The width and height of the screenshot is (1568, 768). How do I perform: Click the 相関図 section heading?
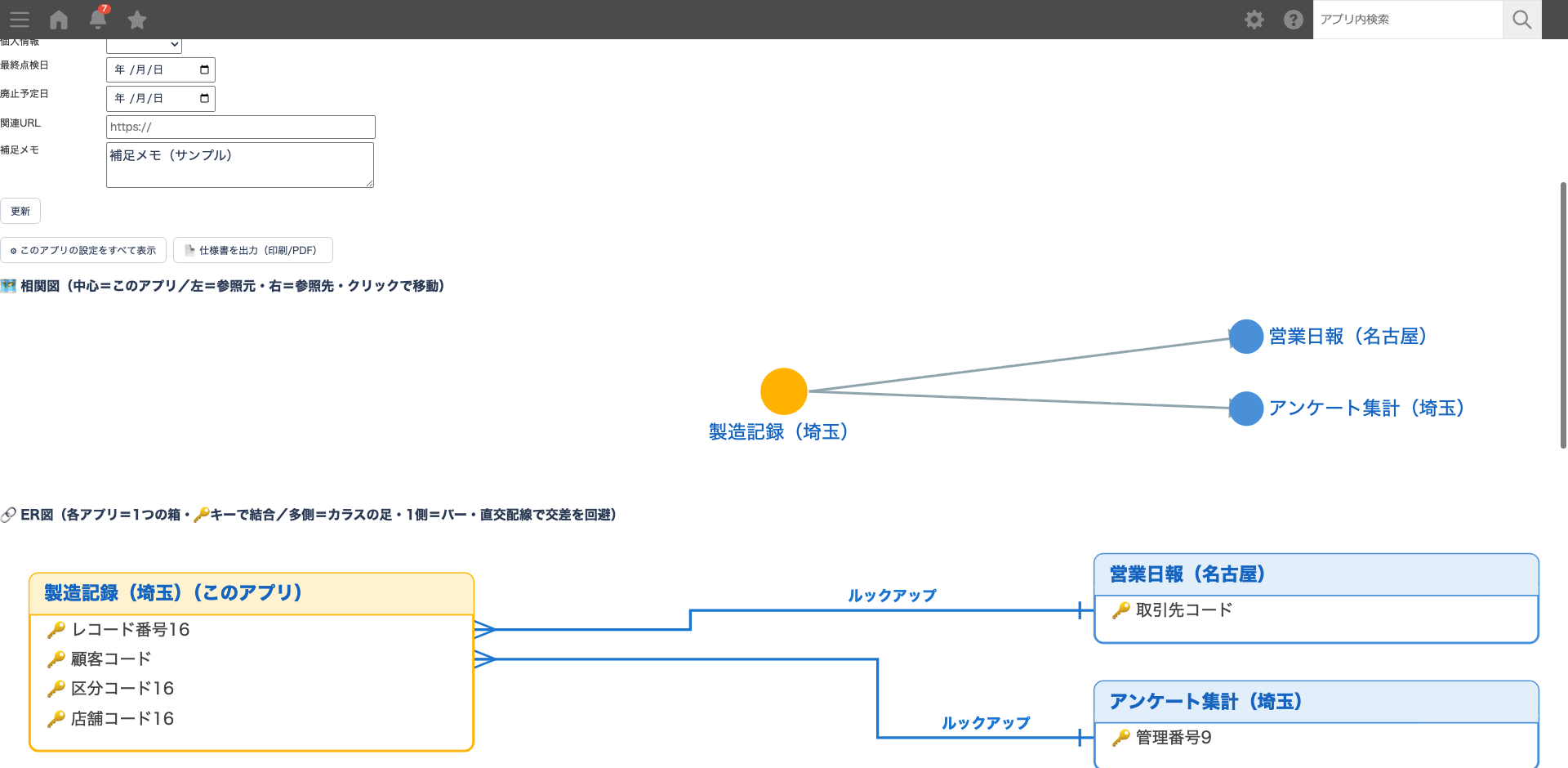[x=222, y=286]
